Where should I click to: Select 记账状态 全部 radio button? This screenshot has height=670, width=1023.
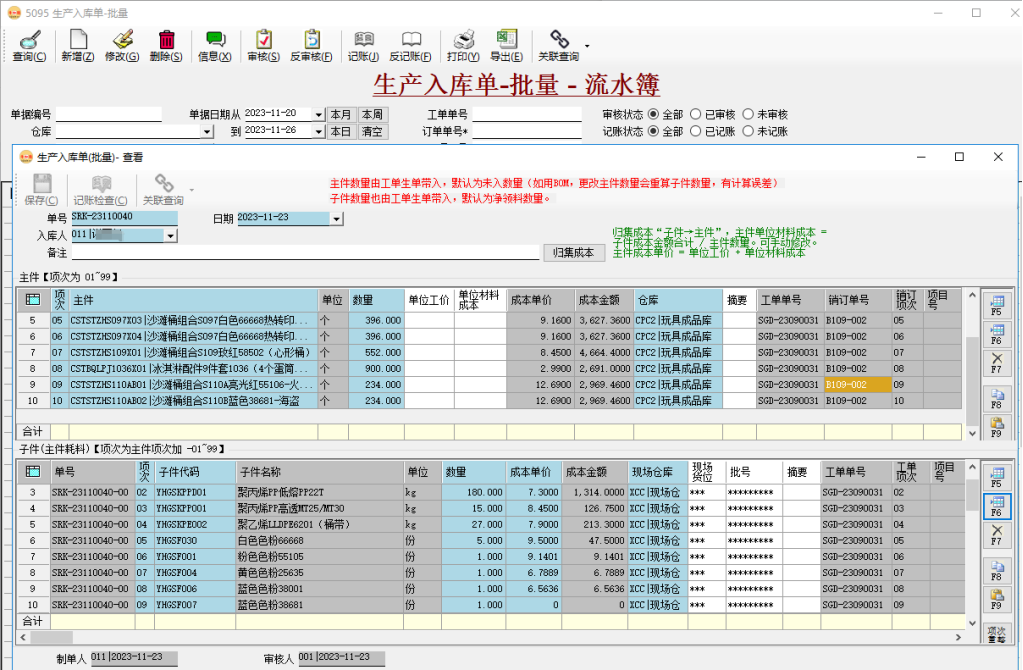click(653, 131)
